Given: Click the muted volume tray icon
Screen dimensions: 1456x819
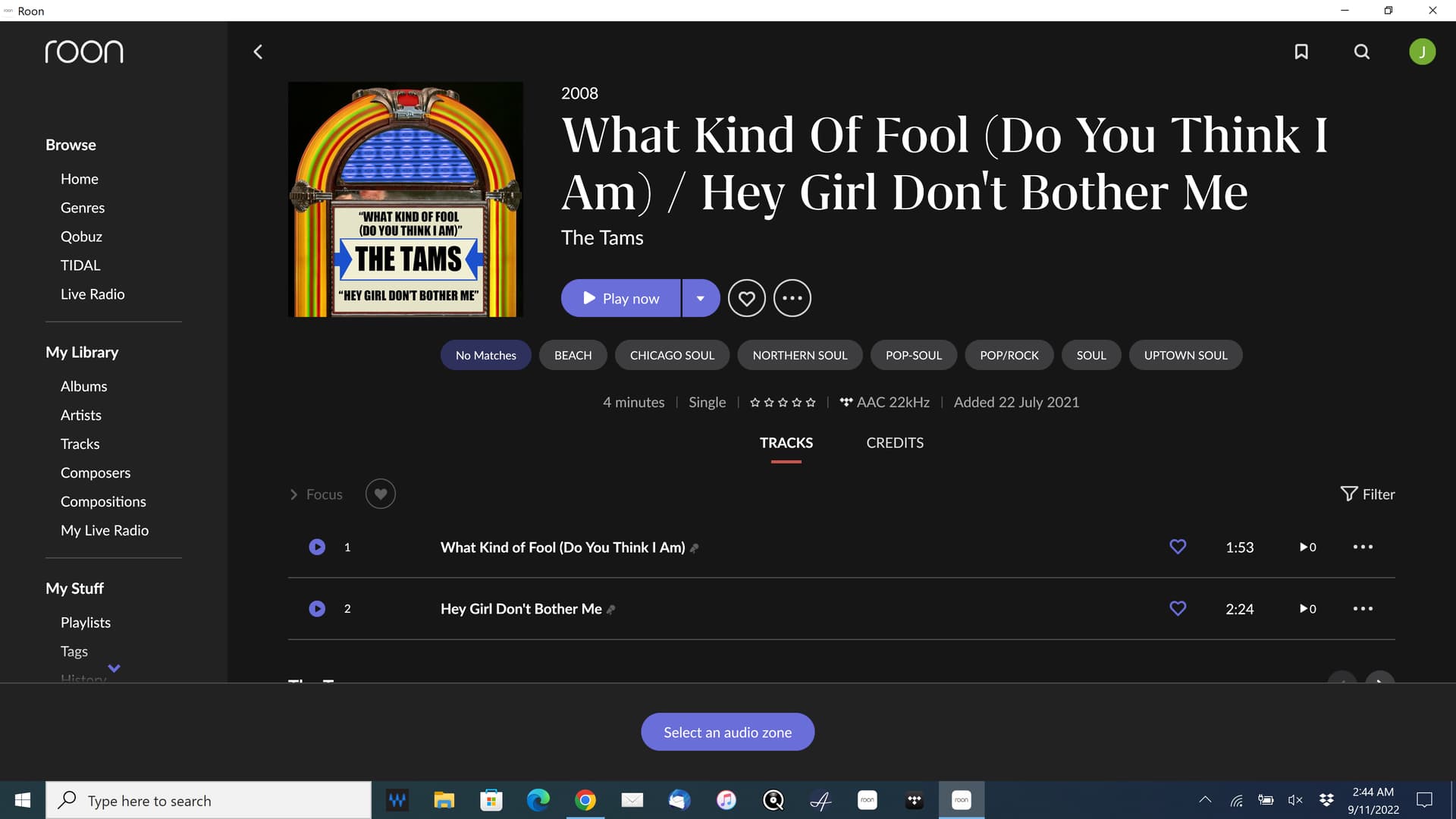Looking at the screenshot, I should [x=1295, y=800].
